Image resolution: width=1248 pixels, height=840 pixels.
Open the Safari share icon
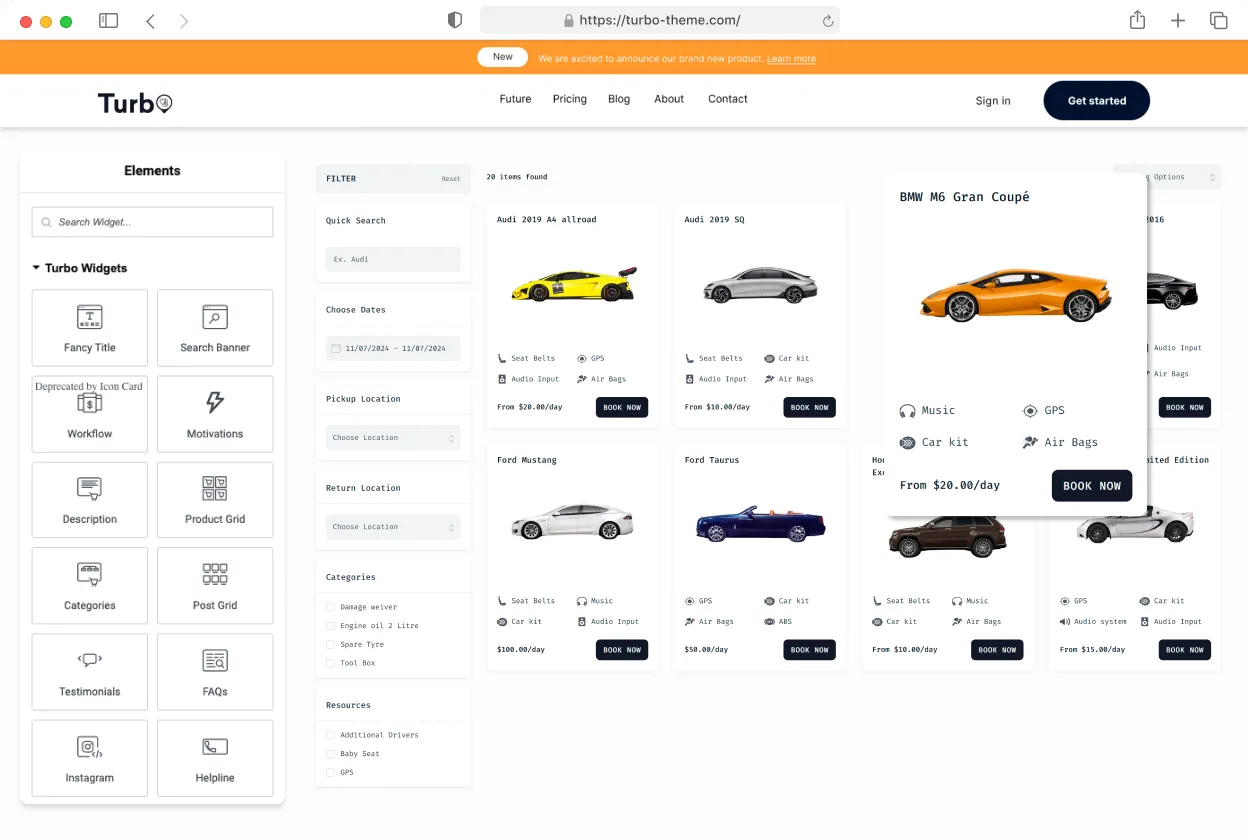click(x=1137, y=20)
